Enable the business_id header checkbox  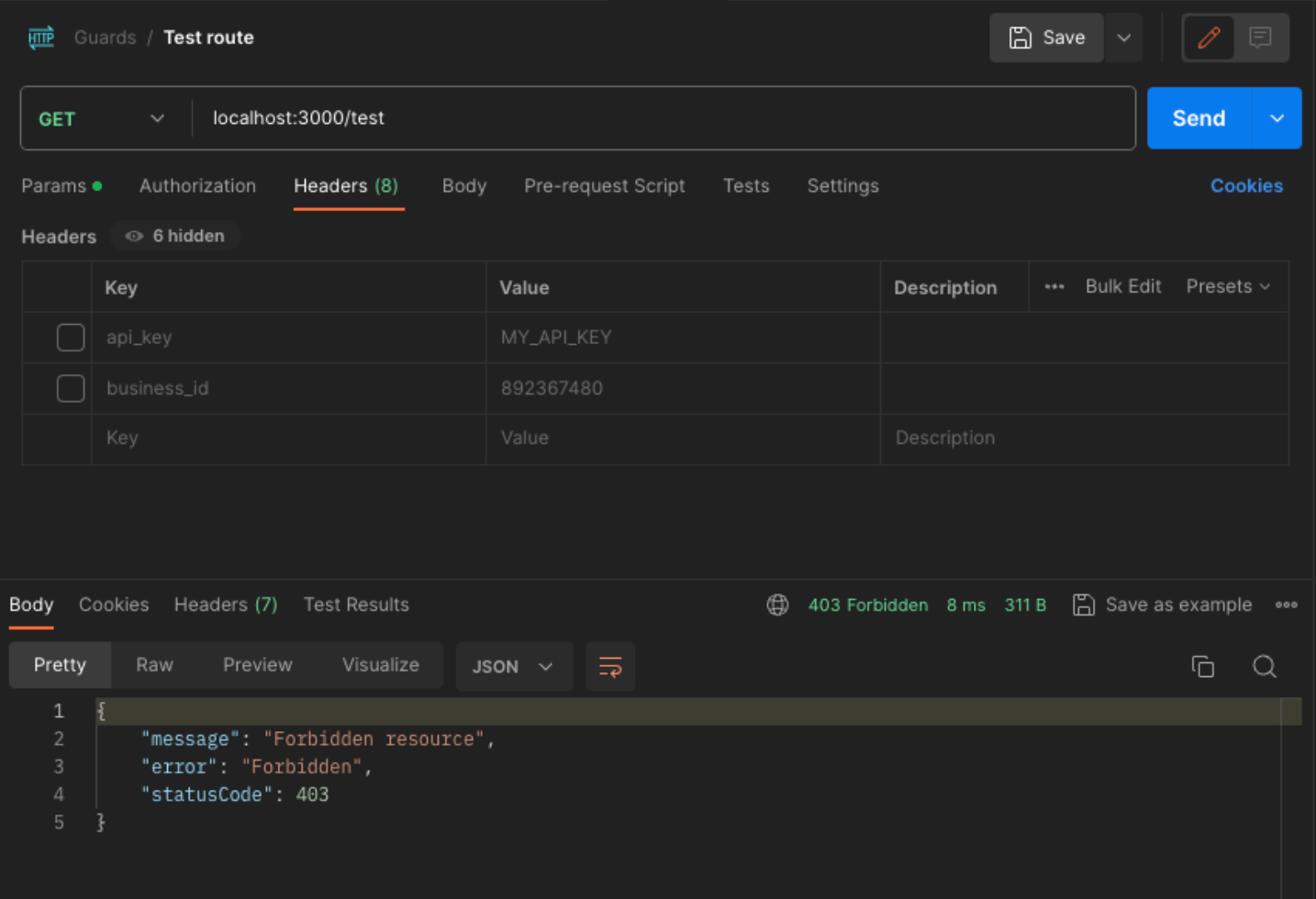(71, 388)
